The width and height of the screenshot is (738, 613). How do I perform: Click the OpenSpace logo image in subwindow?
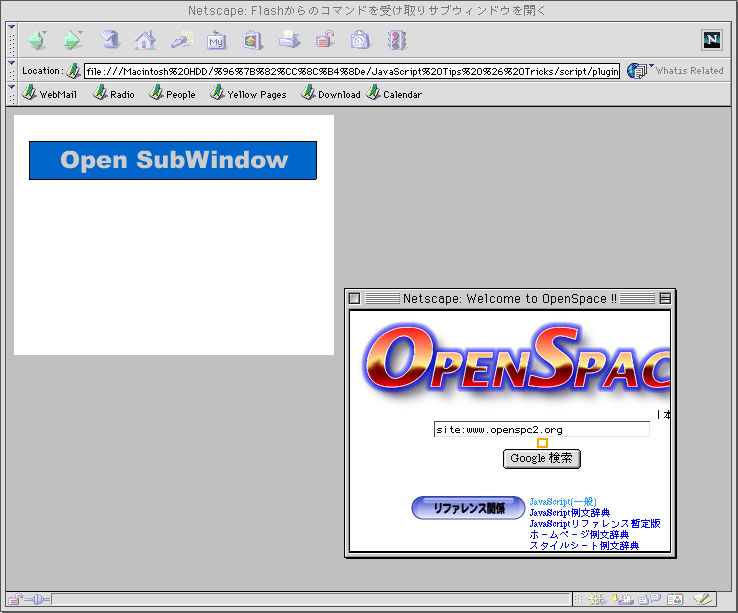[516, 362]
